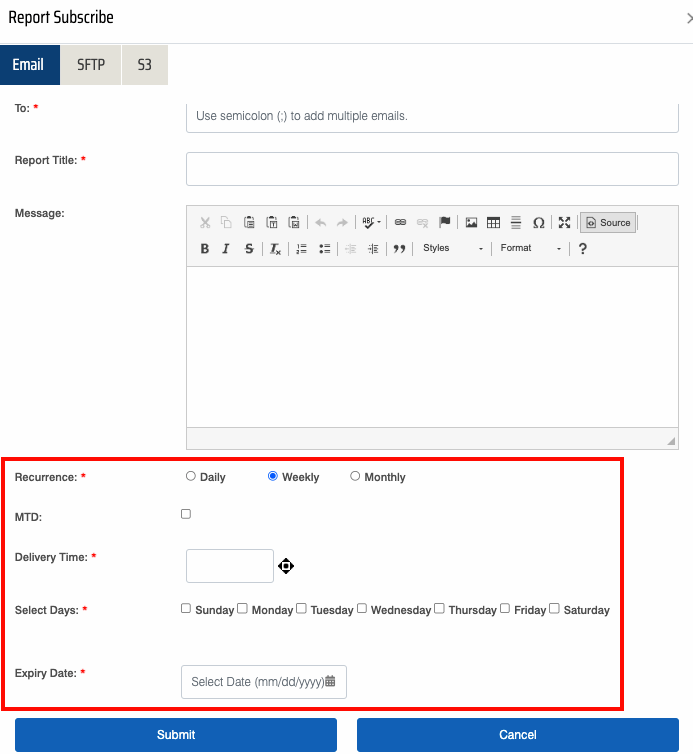
Task: Click the Cancel button
Action: pyautogui.click(x=518, y=735)
